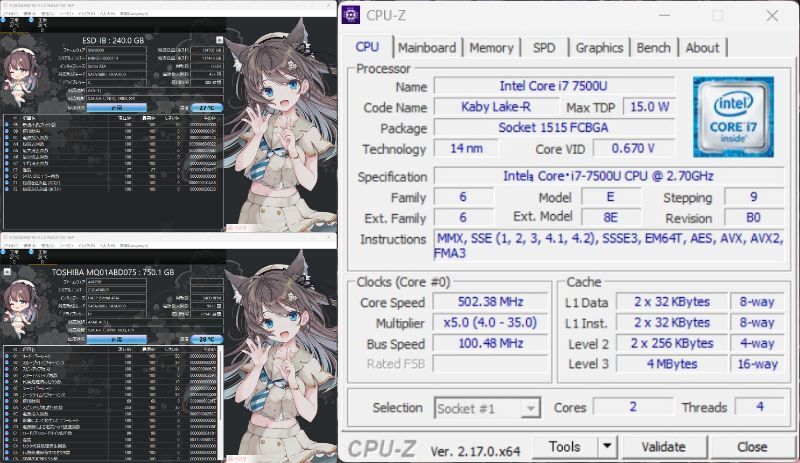Click the Cores value "2"
The image size is (800, 463).
pyautogui.click(x=633, y=406)
